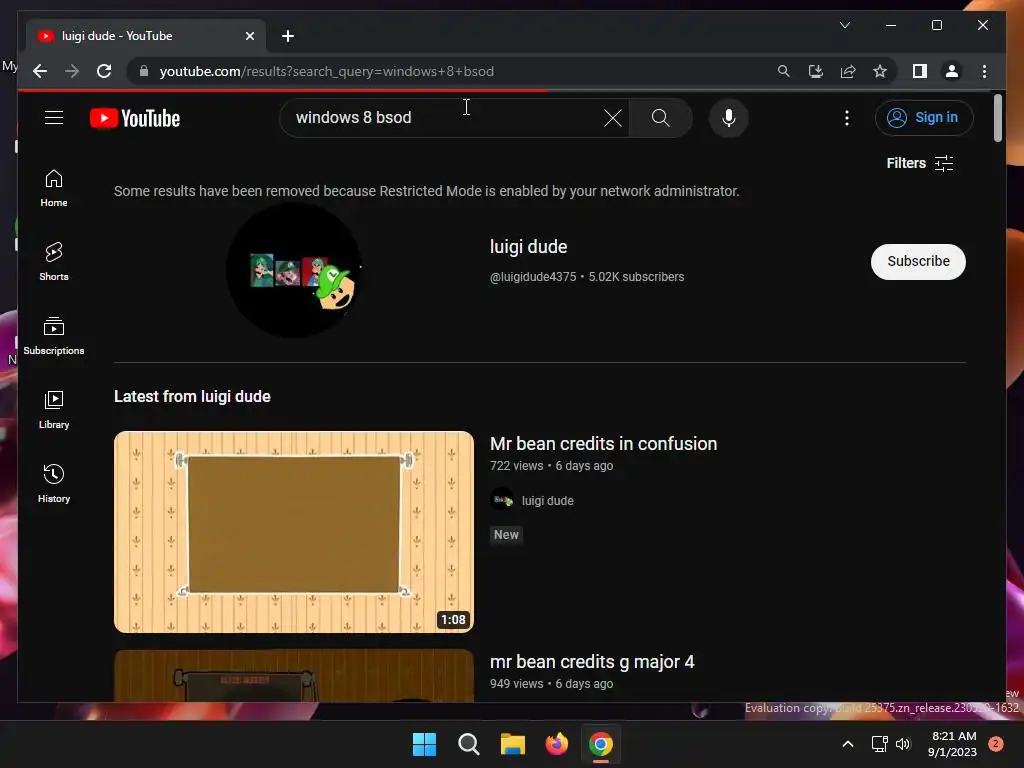The width and height of the screenshot is (1024, 768).
Task: Go back with browser back arrow
Action: [40, 71]
